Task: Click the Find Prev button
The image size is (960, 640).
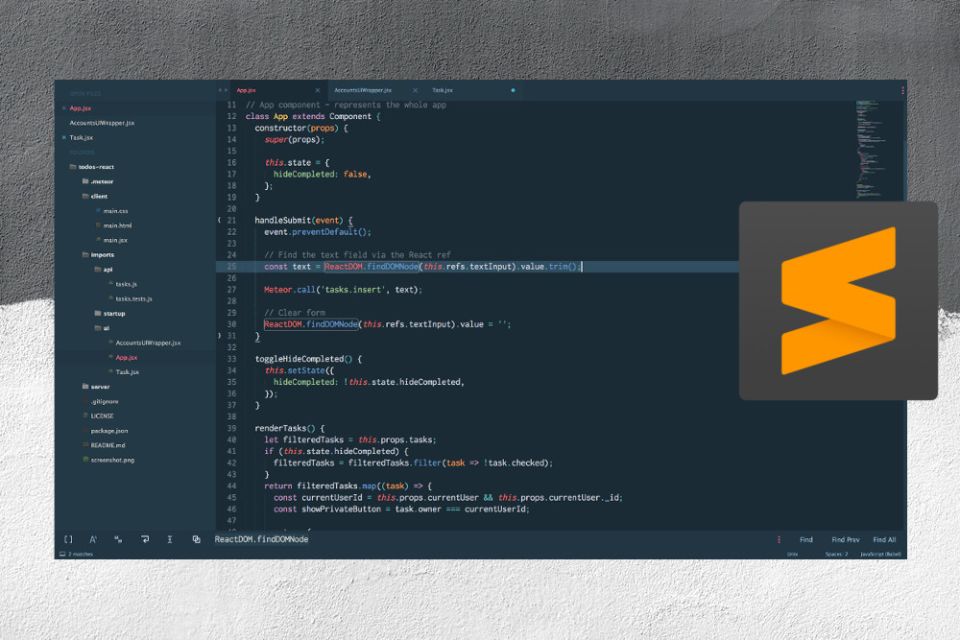Action: [x=846, y=540]
